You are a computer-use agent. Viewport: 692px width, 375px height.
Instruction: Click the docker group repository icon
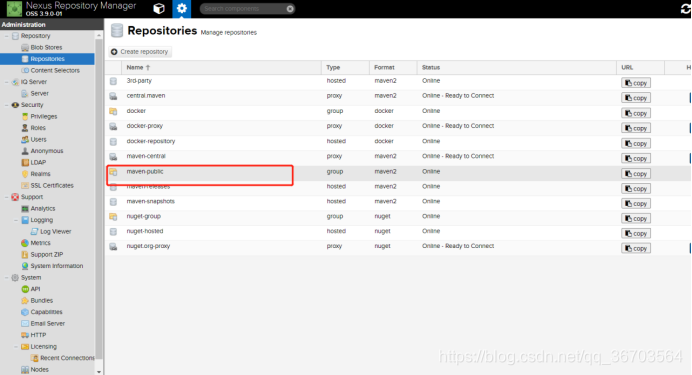point(113,111)
